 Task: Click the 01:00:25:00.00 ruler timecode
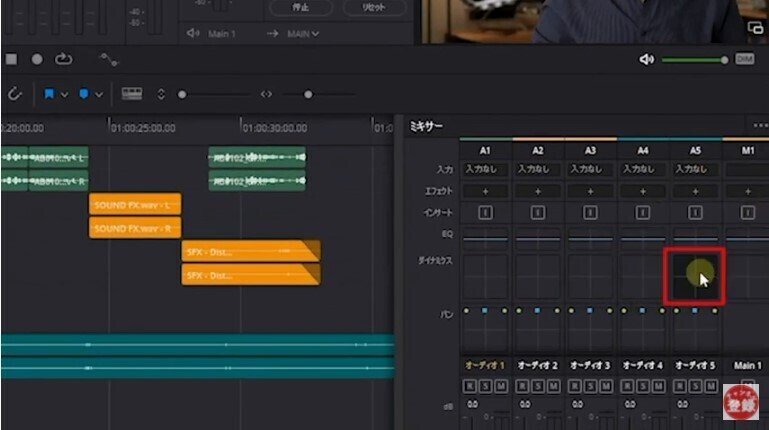pyautogui.click(x=143, y=128)
